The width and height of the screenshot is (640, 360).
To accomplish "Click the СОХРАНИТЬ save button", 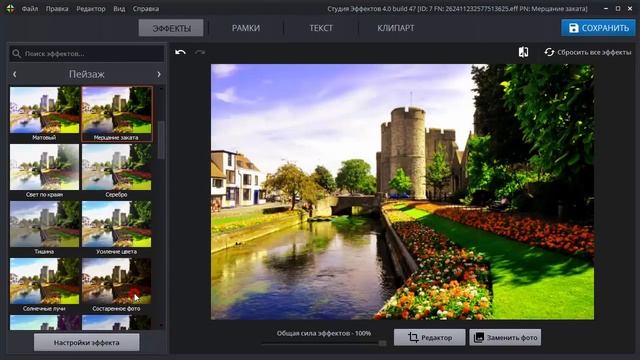I will [598, 28].
